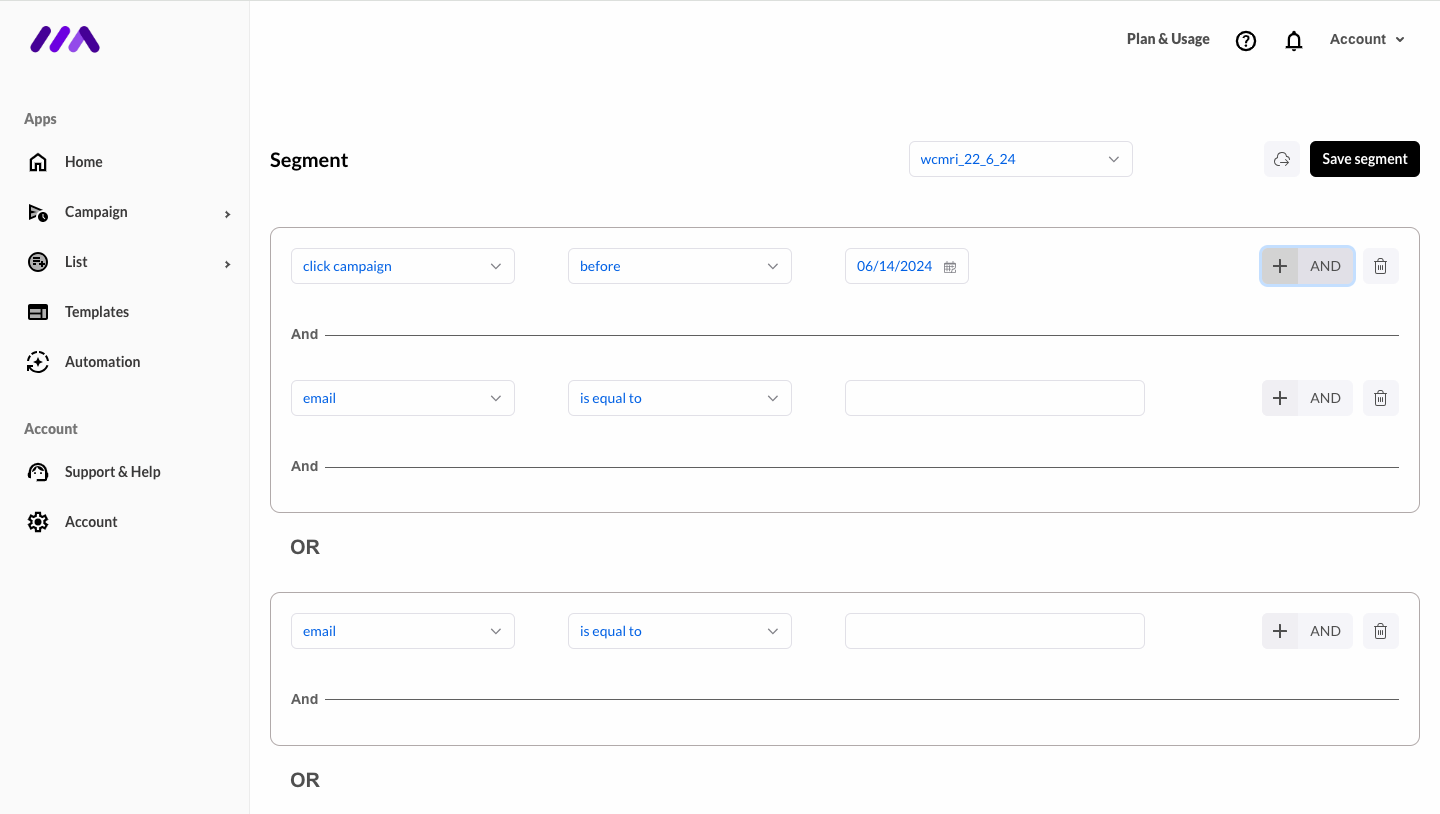This screenshot has width=1440, height=814.
Task: Open Account settings via the gear icon
Action: (x=37, y=521)
